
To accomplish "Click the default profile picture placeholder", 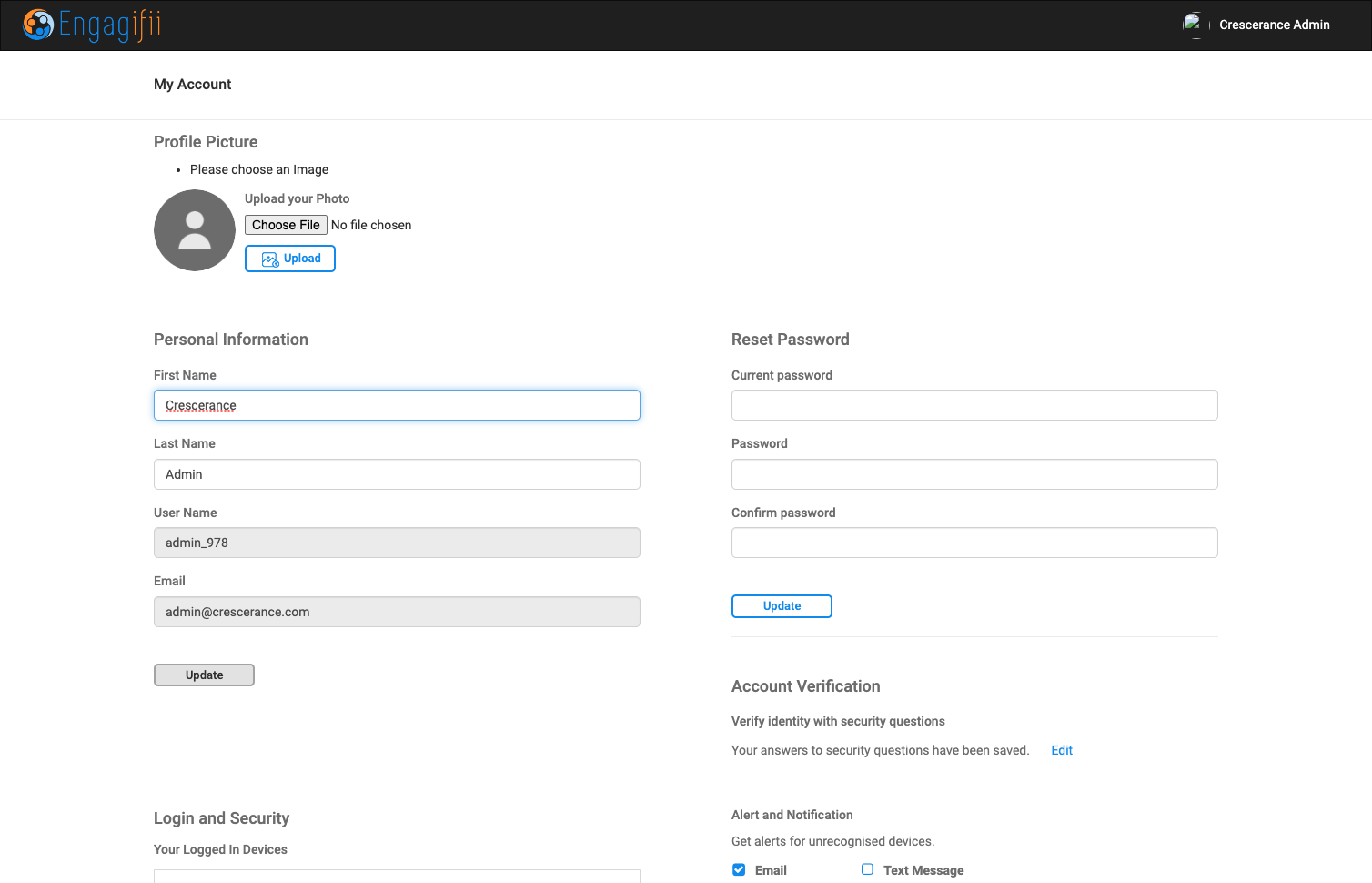I will click(x=195, y=230).
